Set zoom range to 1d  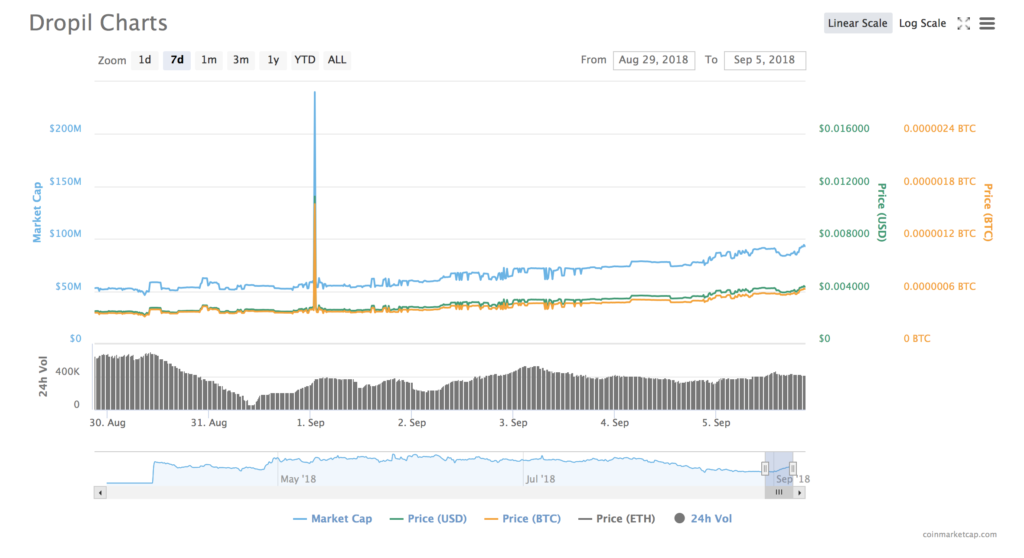pos(145,60)
